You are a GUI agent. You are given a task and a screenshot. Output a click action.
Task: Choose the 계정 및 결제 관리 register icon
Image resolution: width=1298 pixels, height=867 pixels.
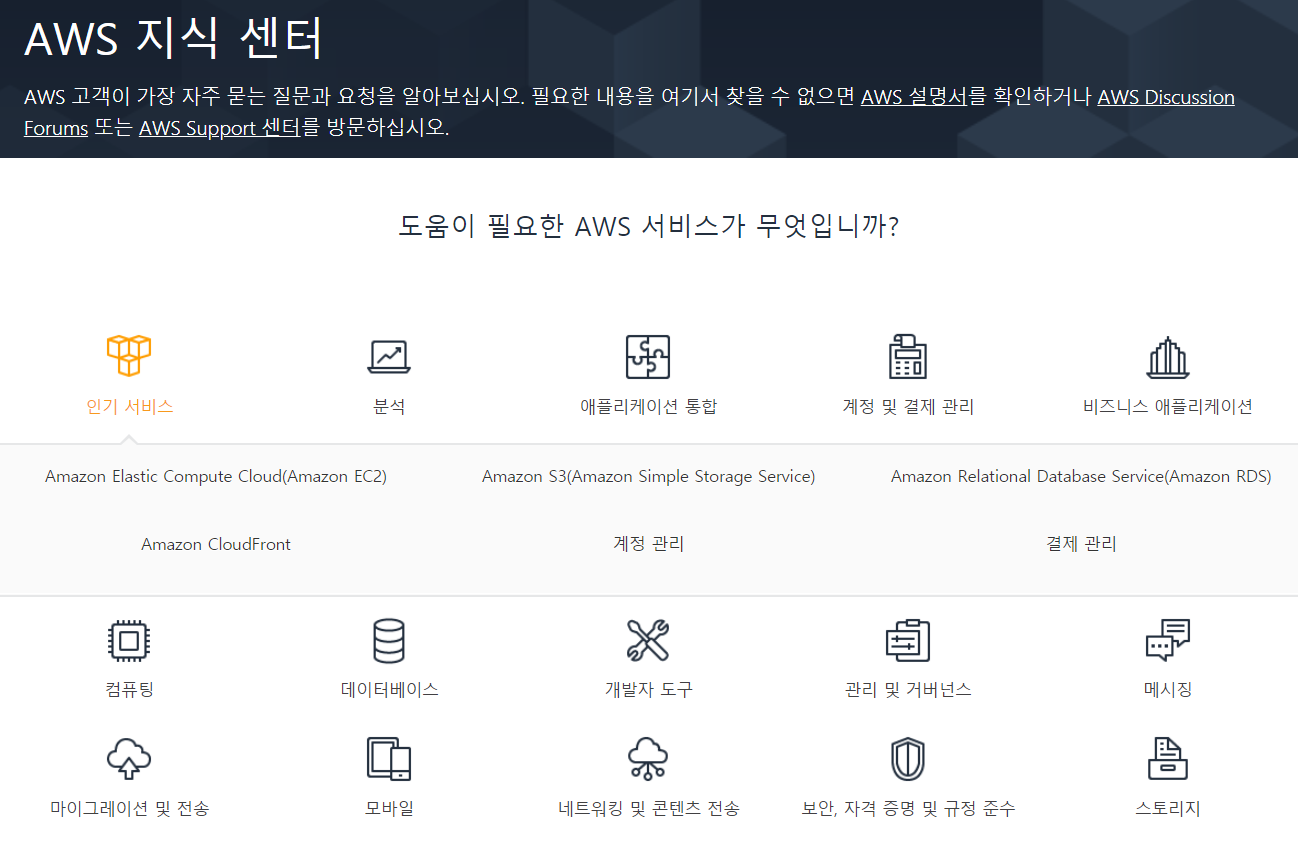pyautogui.click(x=908, y=356)
